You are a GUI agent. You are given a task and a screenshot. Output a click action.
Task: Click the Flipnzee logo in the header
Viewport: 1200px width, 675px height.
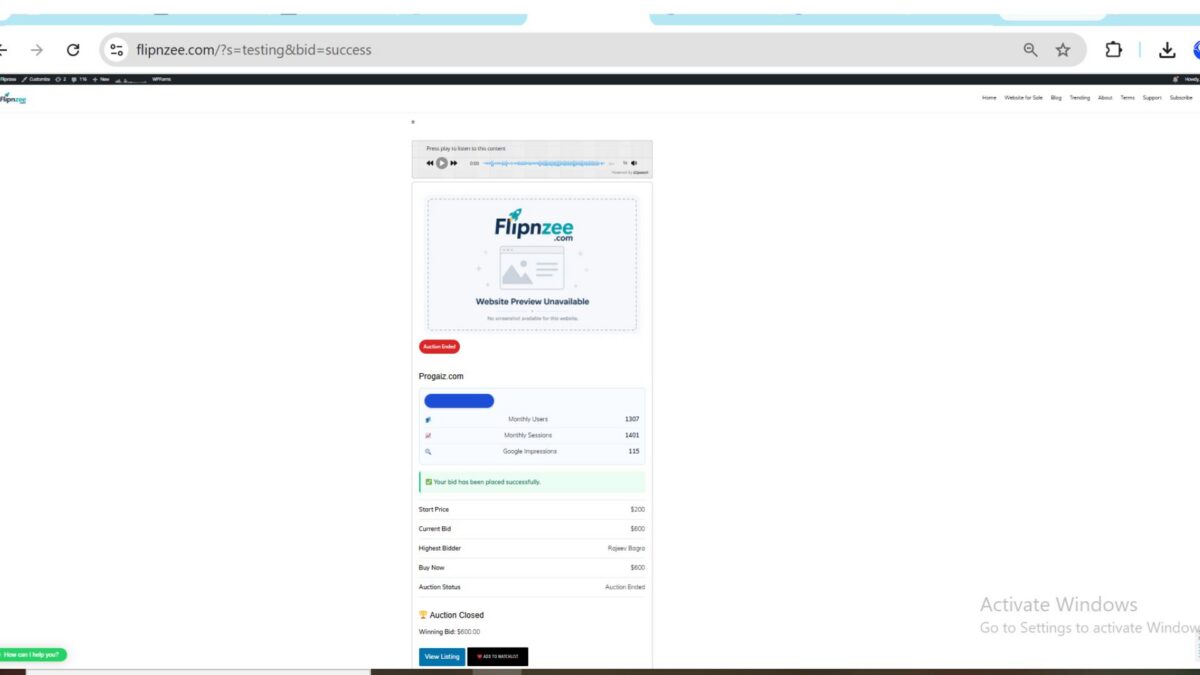coord(13,98)
